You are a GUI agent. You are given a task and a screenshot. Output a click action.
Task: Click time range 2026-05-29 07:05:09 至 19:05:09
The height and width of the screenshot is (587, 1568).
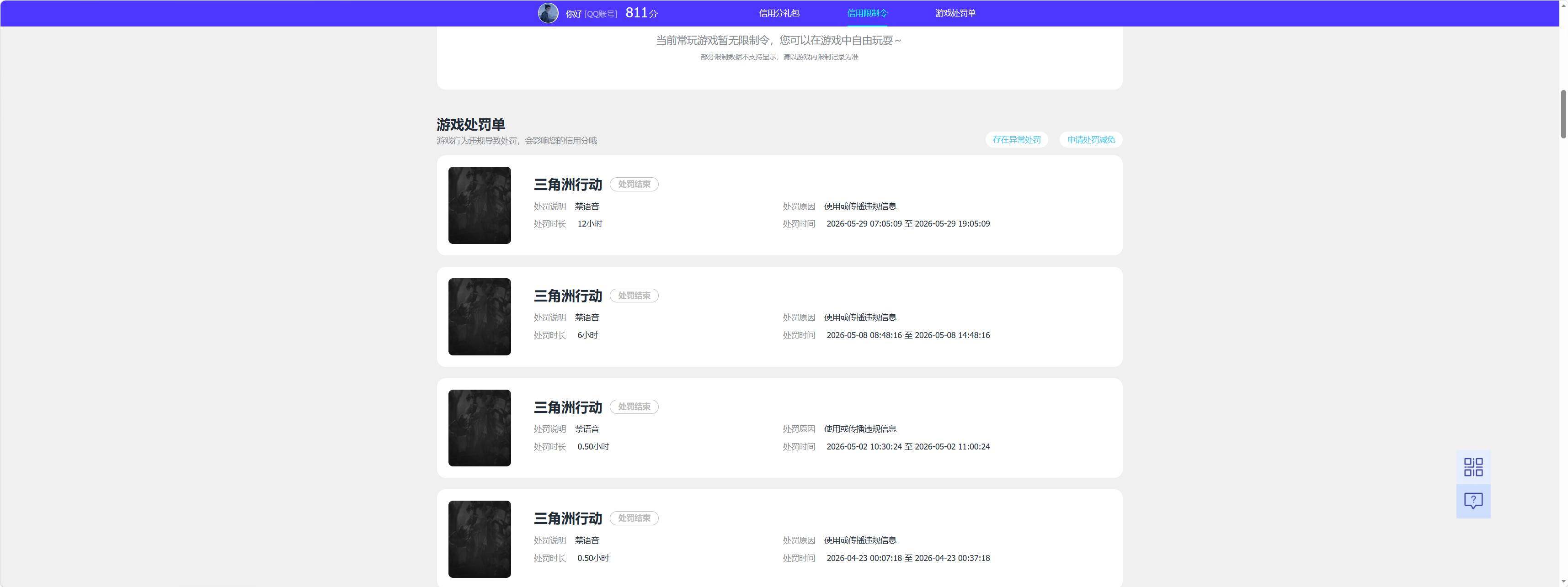908,224
